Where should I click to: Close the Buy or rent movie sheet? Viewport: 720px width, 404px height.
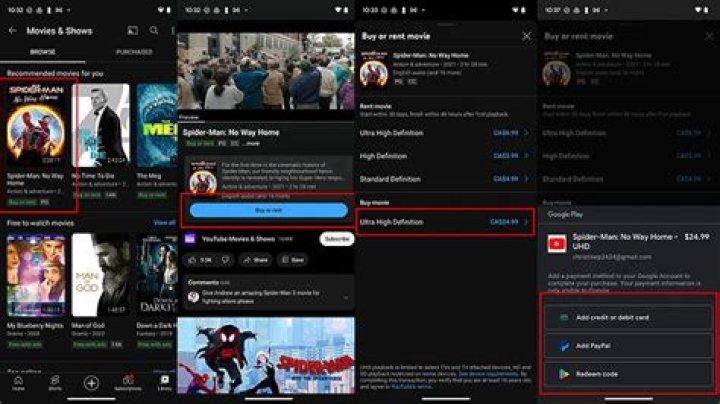(x=527, y=36)
